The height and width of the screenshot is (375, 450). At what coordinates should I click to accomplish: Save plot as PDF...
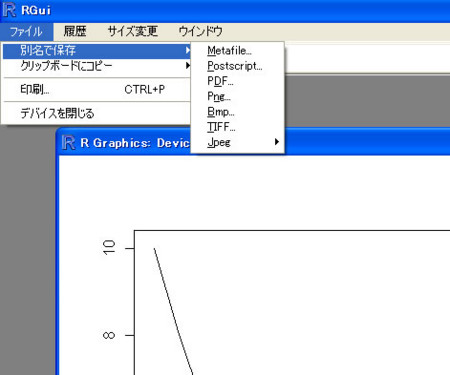coord(237,81)
